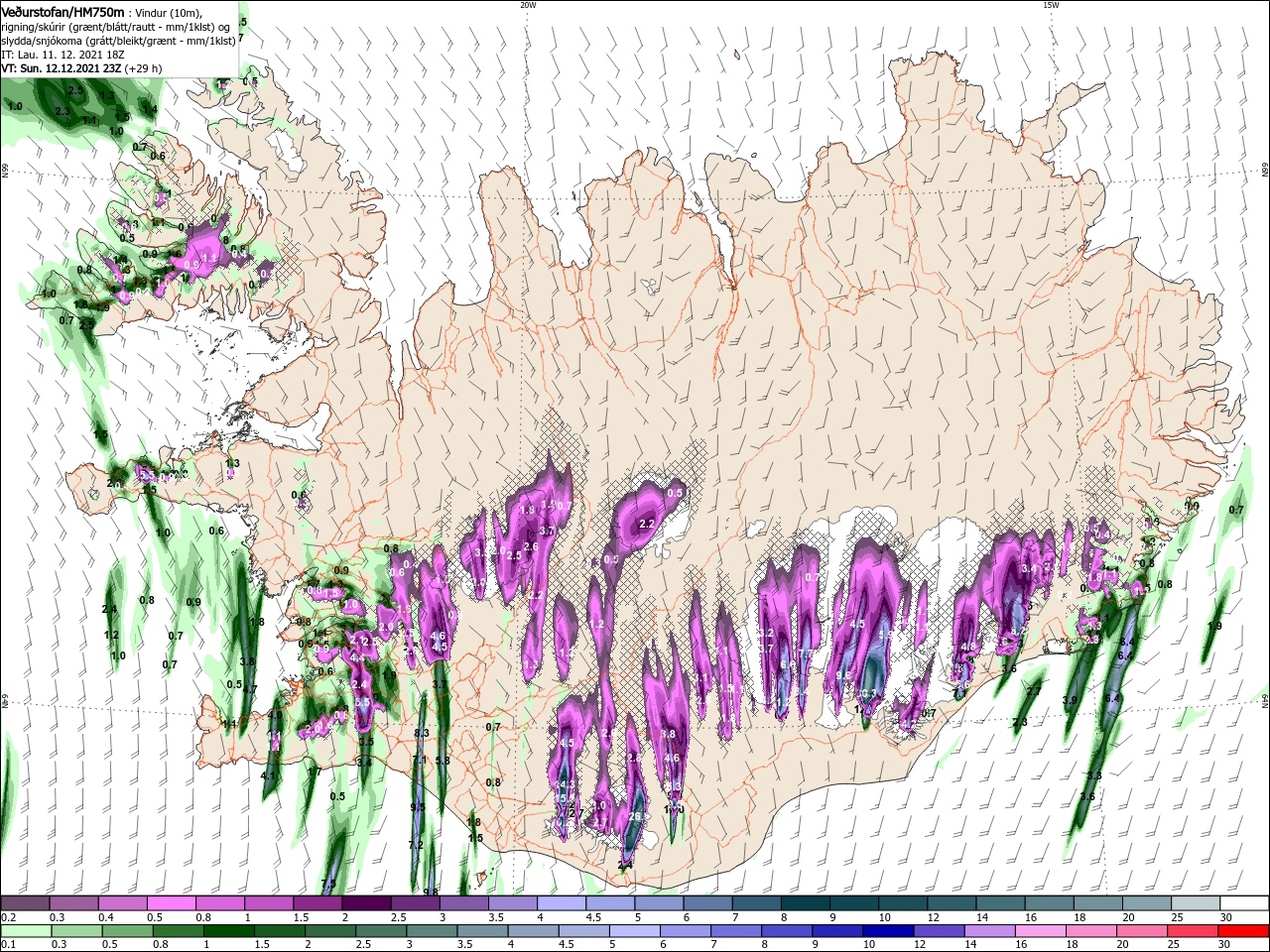
Task: Click the 4.1 precipitation value
Action: click(268, 775)
